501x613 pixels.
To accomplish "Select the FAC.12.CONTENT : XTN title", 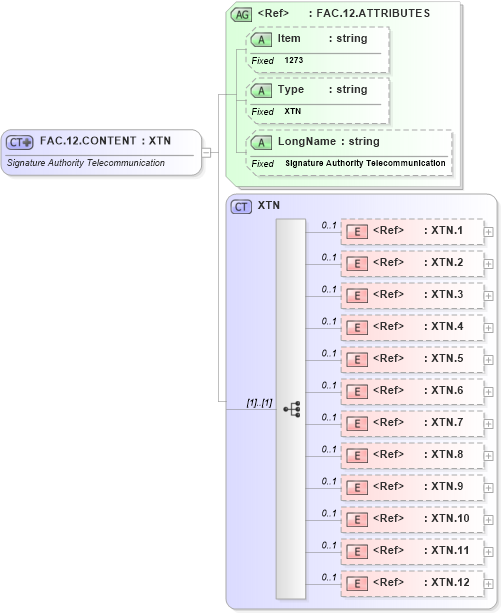I will [x=106, y=141].
